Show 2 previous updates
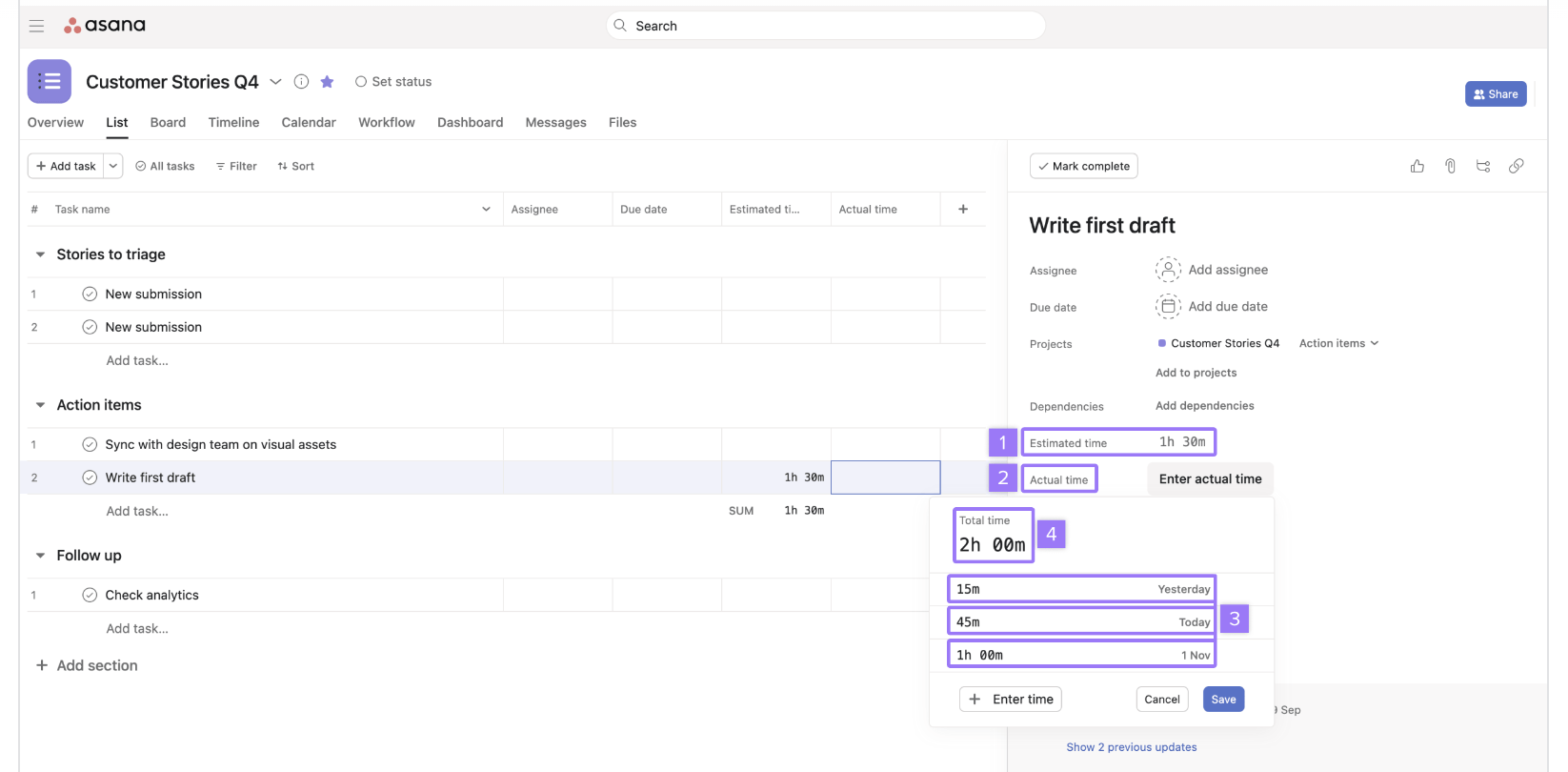The height and width of the screenshot is (772, 1568). (1131, 747)
